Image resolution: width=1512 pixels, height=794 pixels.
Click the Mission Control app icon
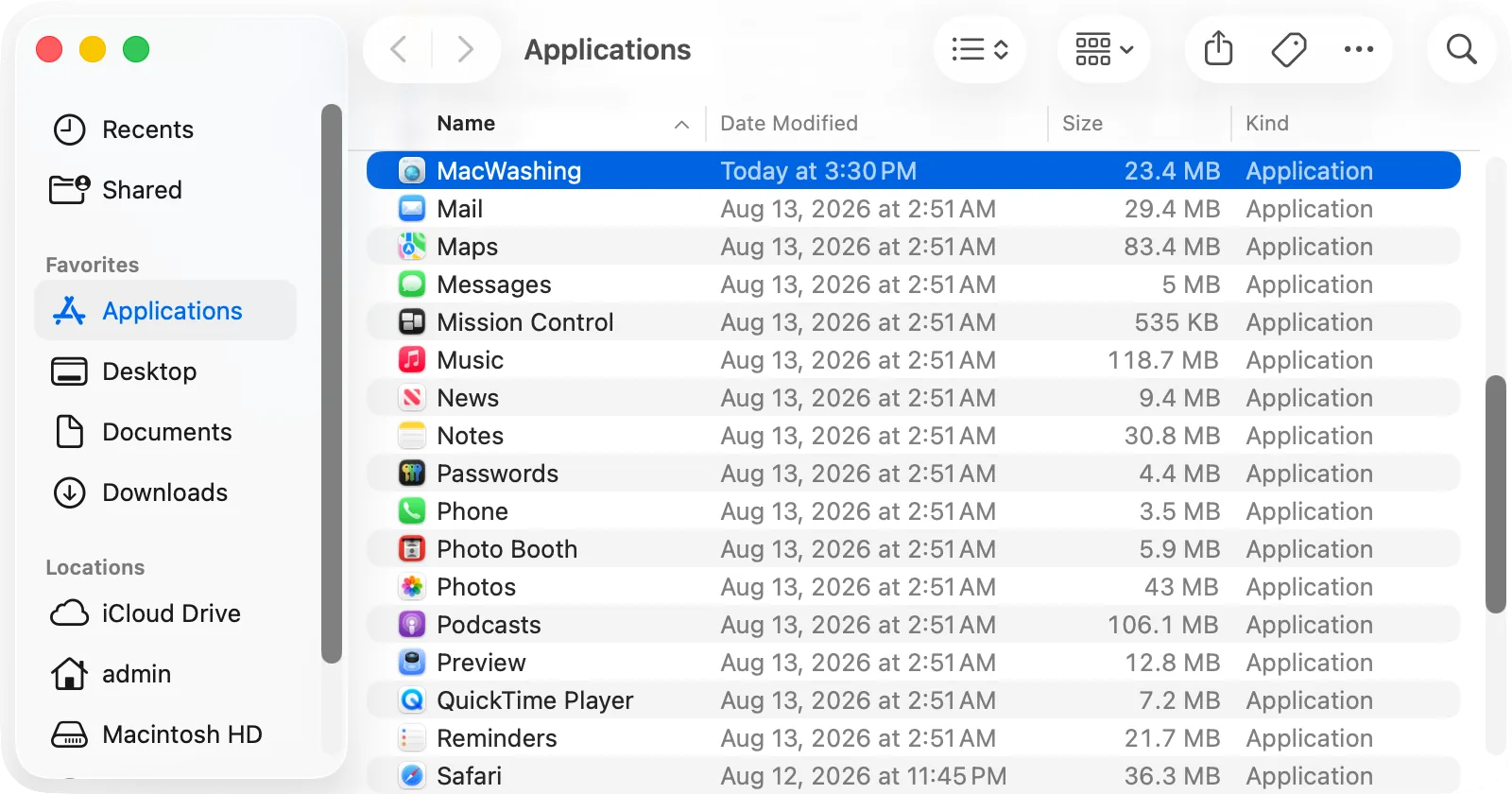pyautogui.click(x=412, y=322)
